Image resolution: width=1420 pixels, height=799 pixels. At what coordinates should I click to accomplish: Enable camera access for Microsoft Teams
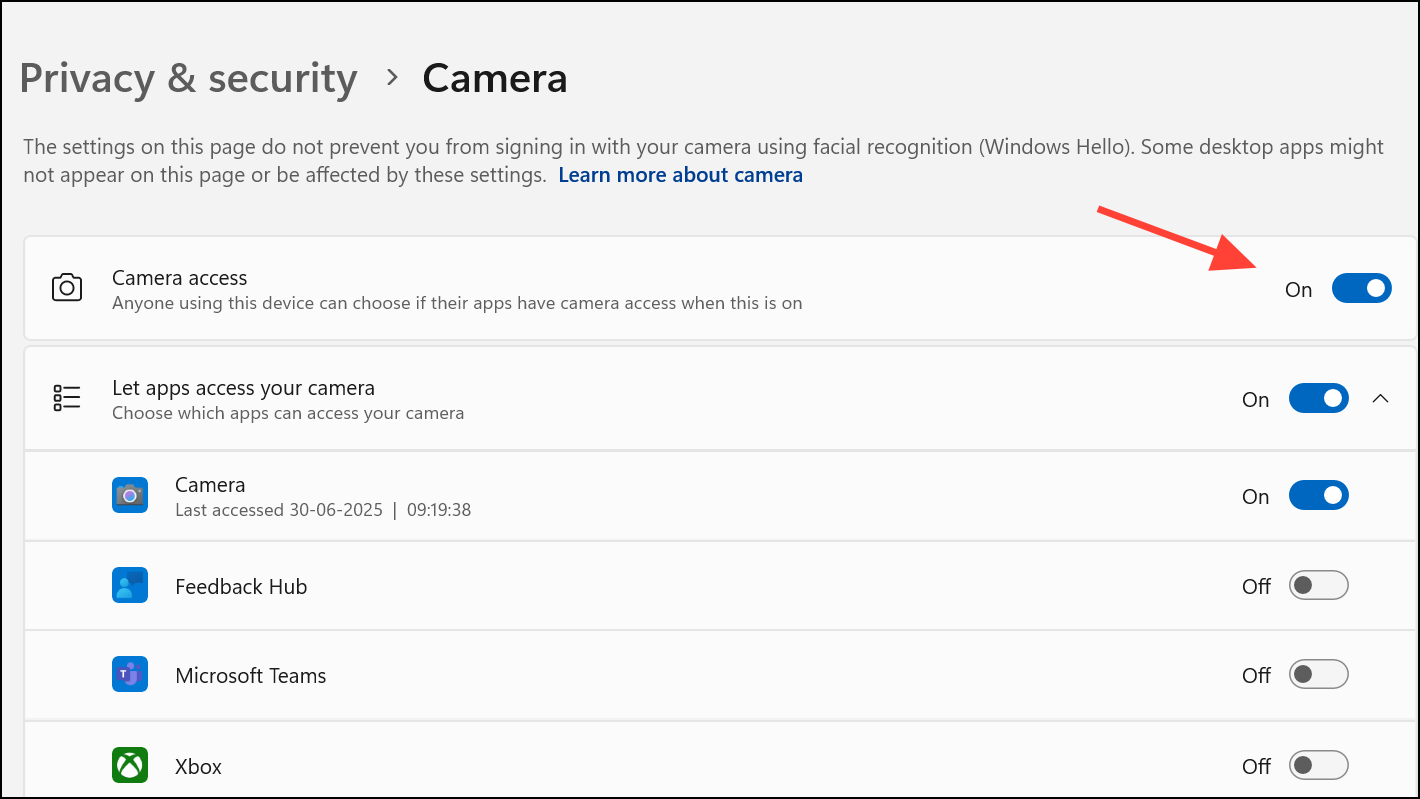(1318, 675)
